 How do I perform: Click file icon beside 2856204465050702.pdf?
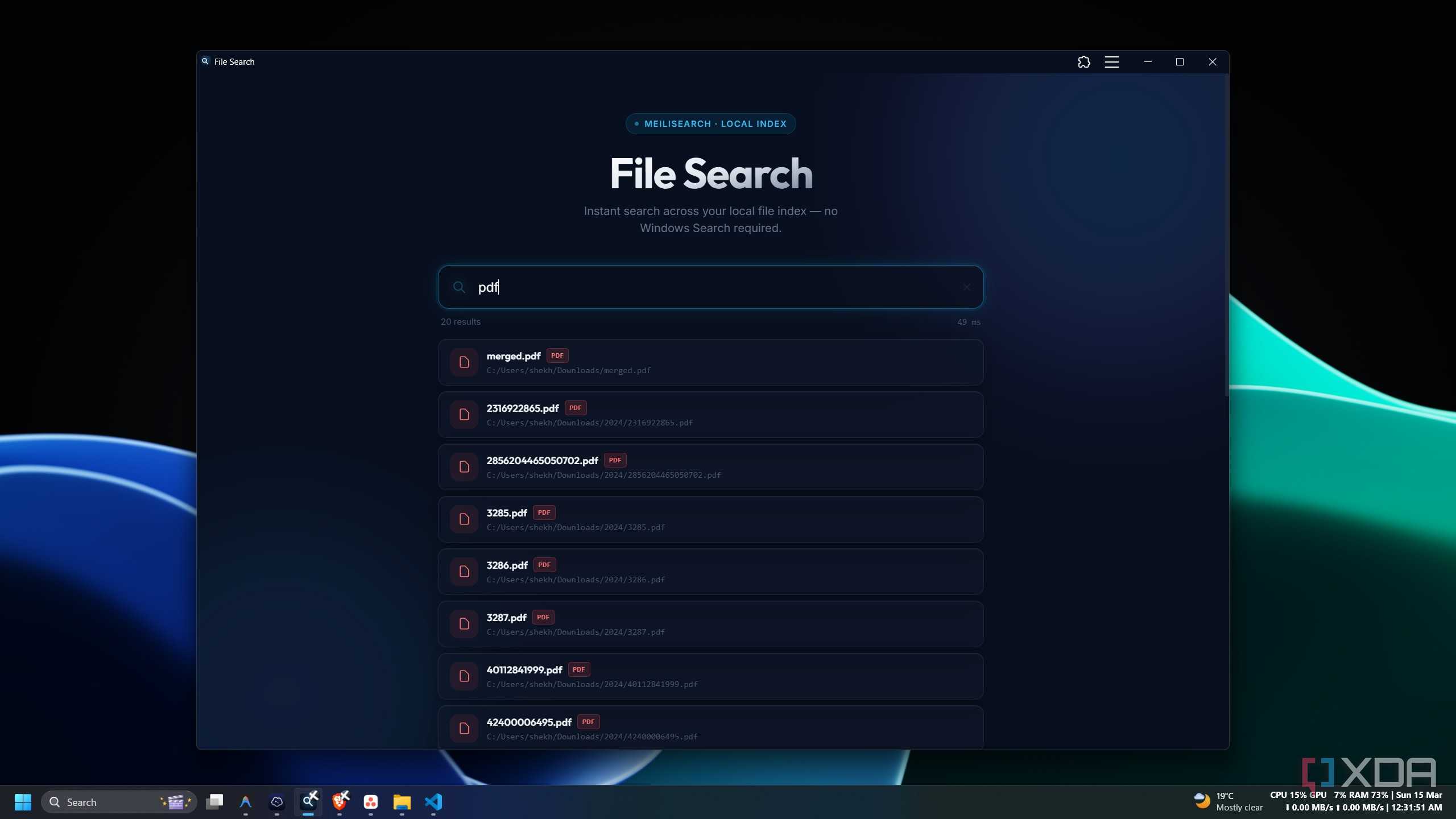pyautogui.click(x=464, y=467)
